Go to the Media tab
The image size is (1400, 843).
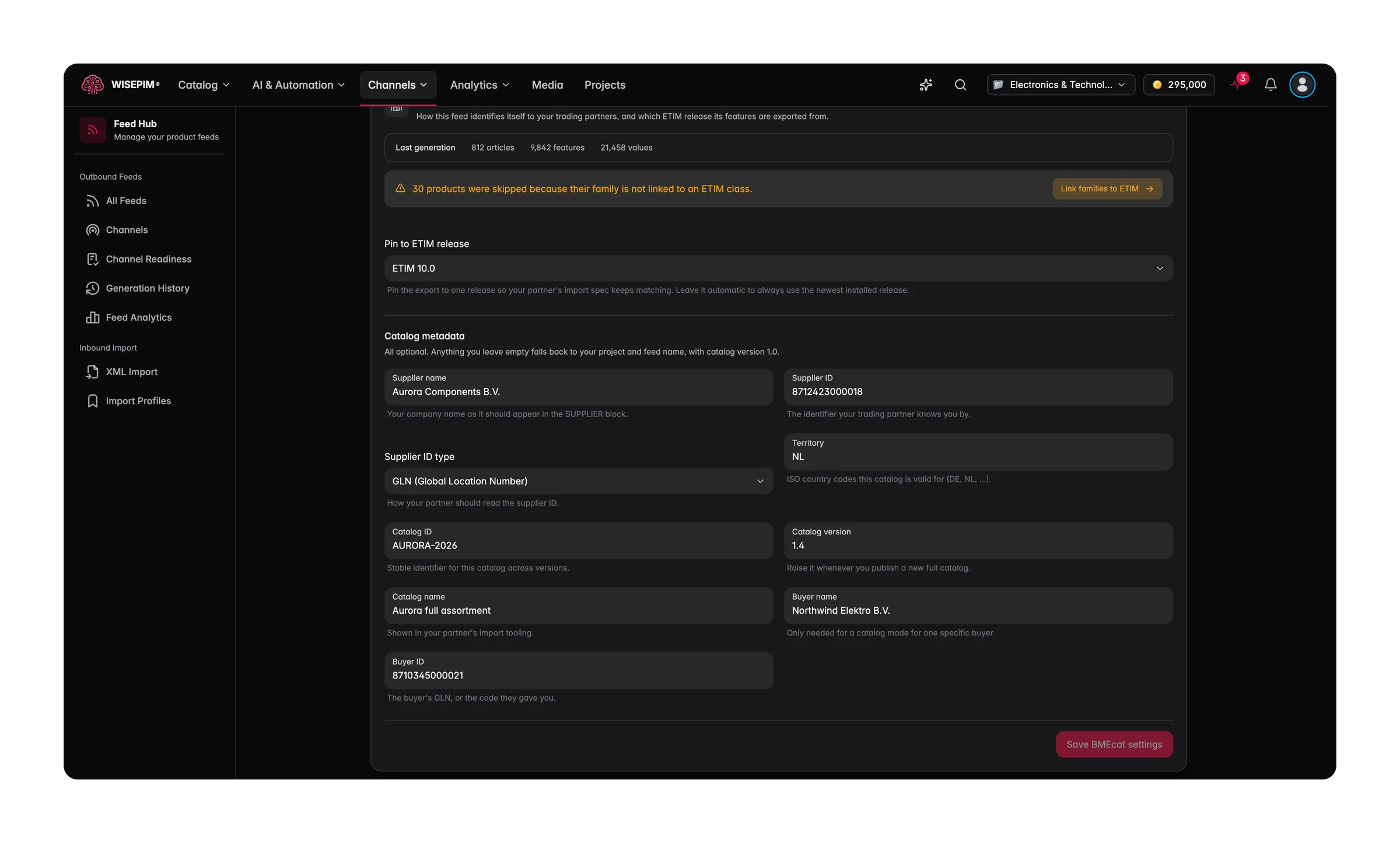[x=547, y=85]
